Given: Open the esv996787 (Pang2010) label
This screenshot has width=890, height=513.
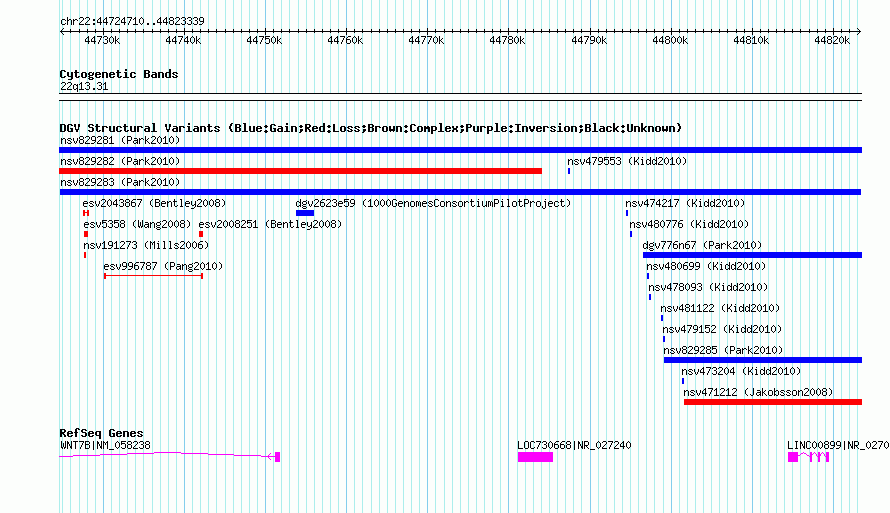Looking at the screenshot, I should (163, 266).
